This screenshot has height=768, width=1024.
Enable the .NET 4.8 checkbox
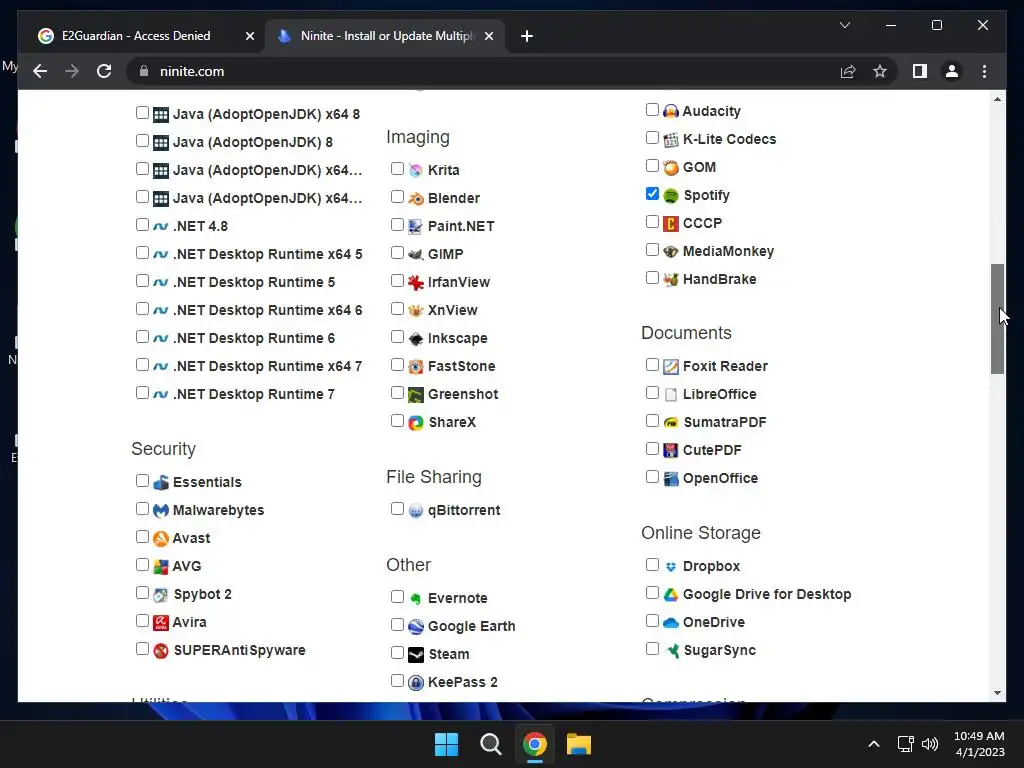142,225
